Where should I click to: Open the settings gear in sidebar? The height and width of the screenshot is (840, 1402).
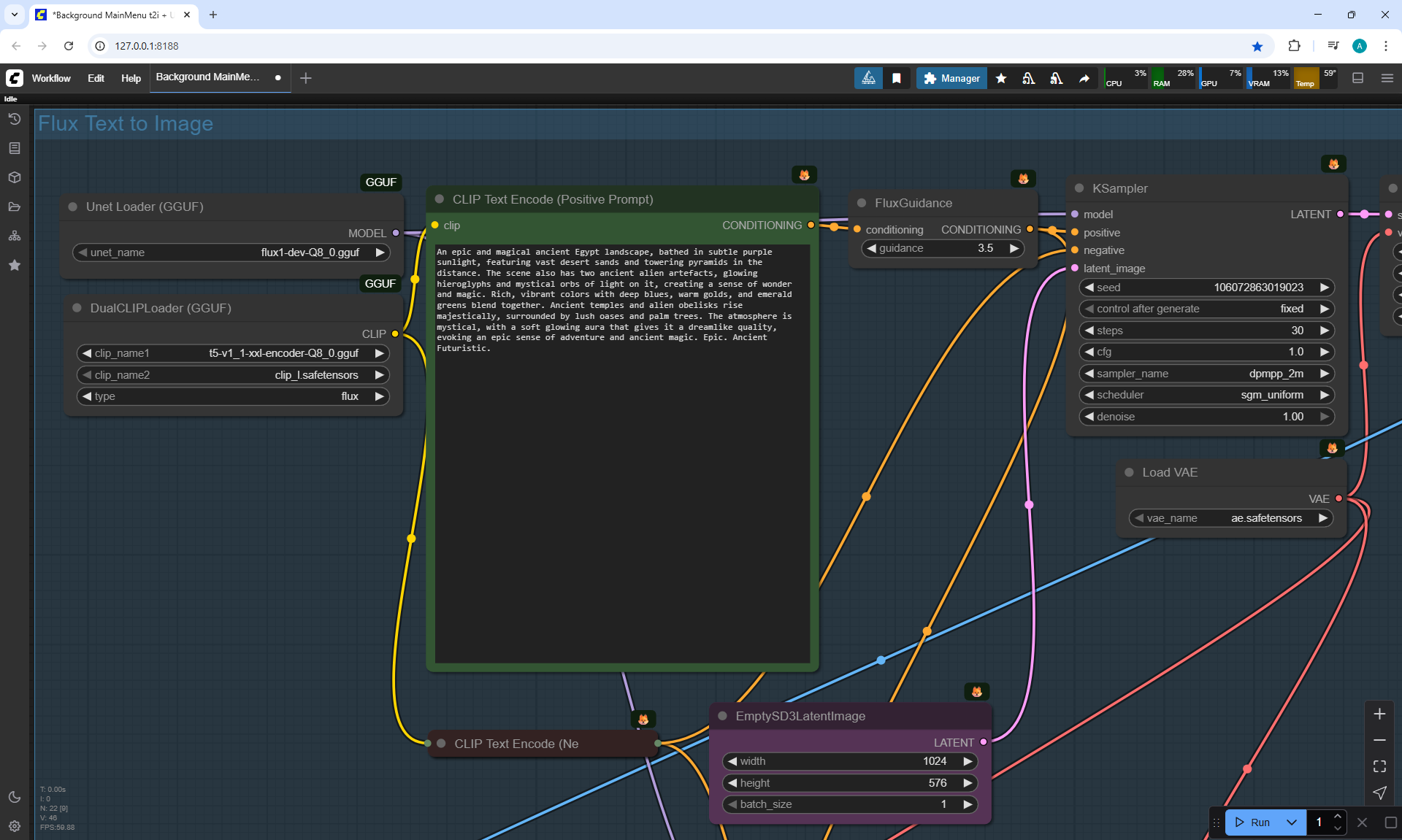point(14,826)
